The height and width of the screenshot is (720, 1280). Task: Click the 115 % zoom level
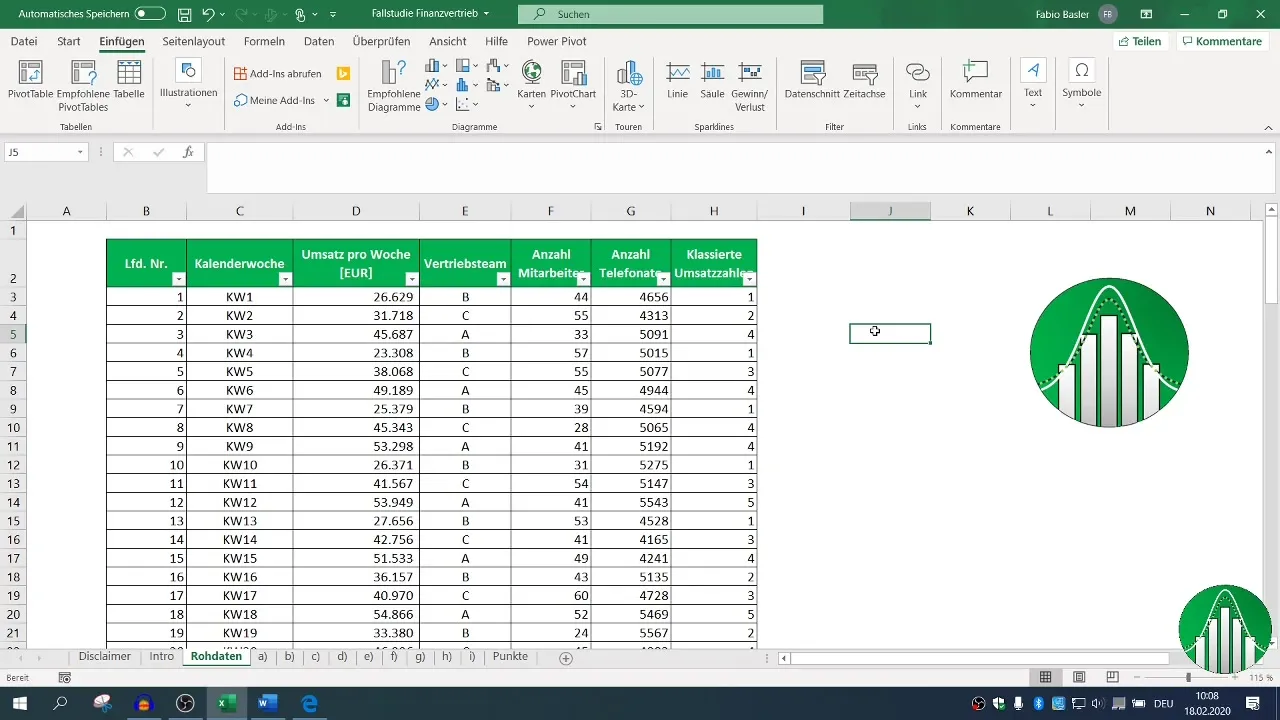click(1261, 678)
